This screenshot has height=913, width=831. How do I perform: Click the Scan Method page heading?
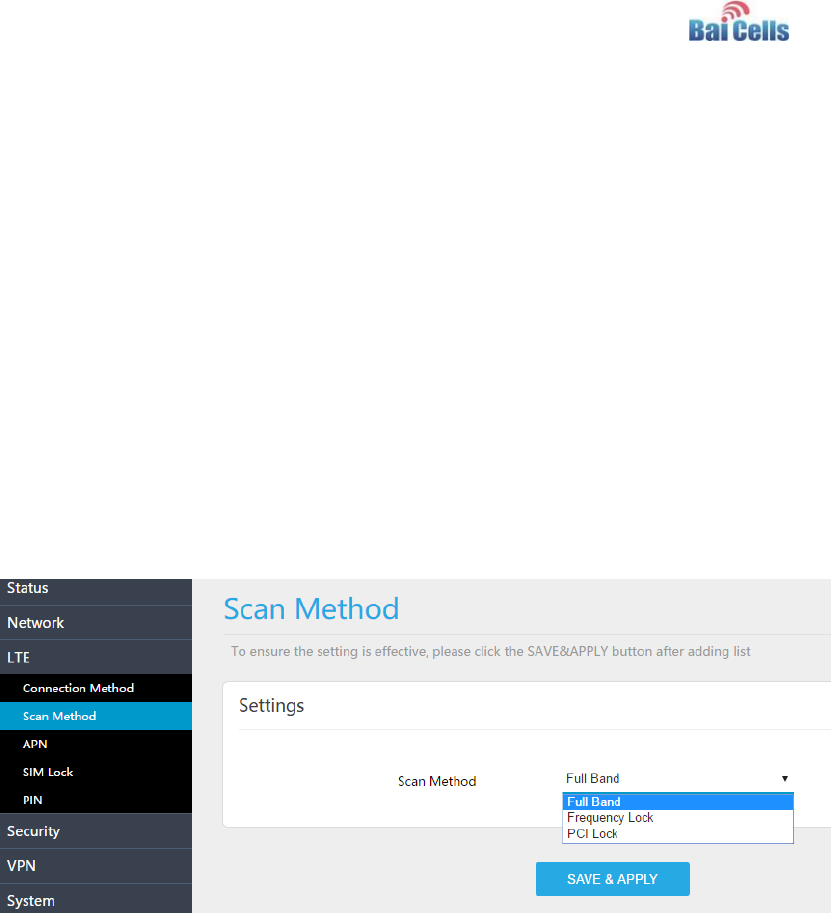[x=311, y=609]
